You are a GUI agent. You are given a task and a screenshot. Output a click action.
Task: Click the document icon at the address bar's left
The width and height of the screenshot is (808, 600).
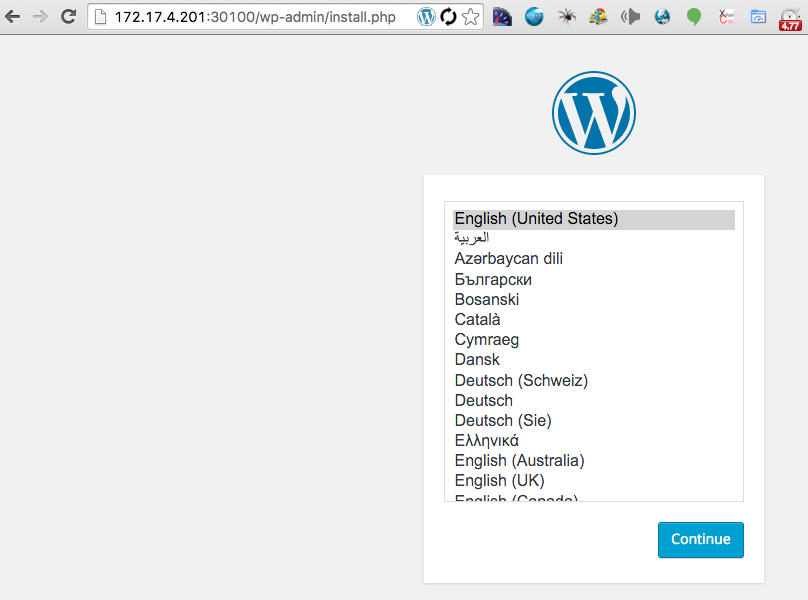pyautogui.click(x=98, y=16)
